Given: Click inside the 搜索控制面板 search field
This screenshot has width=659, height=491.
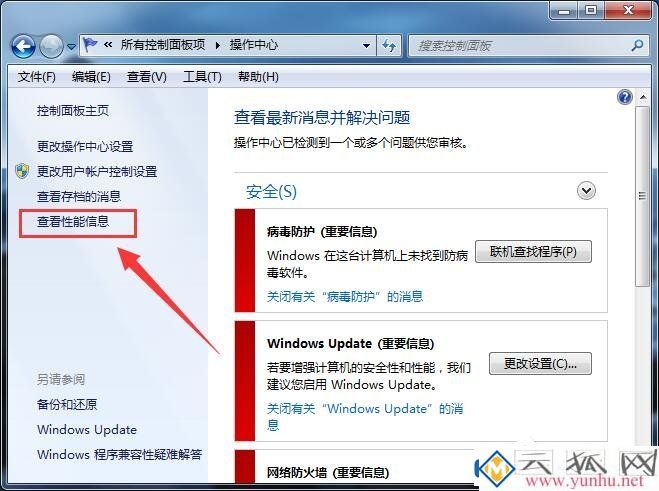Looking at the screenshot, I should coord(523,45).
